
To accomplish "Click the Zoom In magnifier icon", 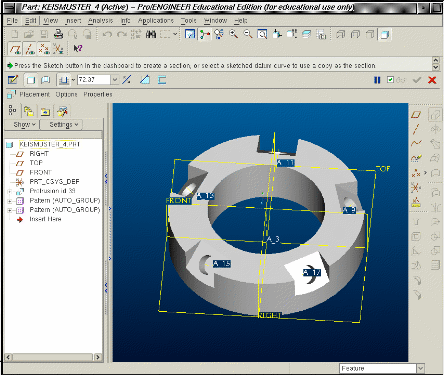I will 233,34.
